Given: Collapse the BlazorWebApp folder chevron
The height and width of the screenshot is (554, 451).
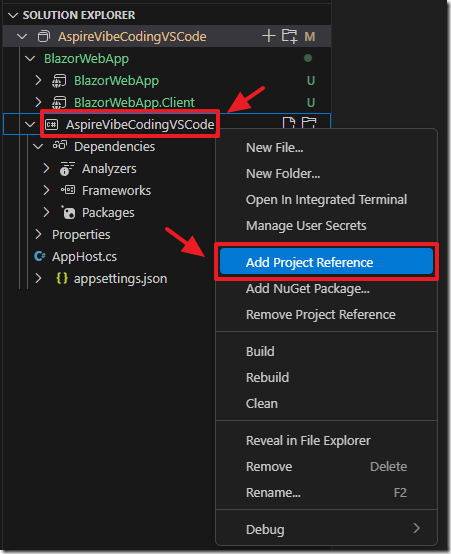Looking at the screenshot, I should 30,58.
